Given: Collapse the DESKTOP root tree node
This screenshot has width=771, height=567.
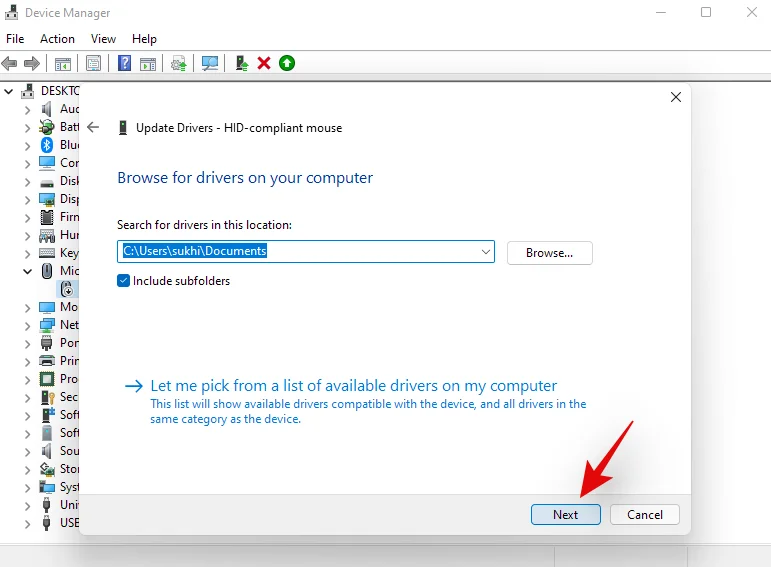Looking at the screenshot, I should 9,91.
